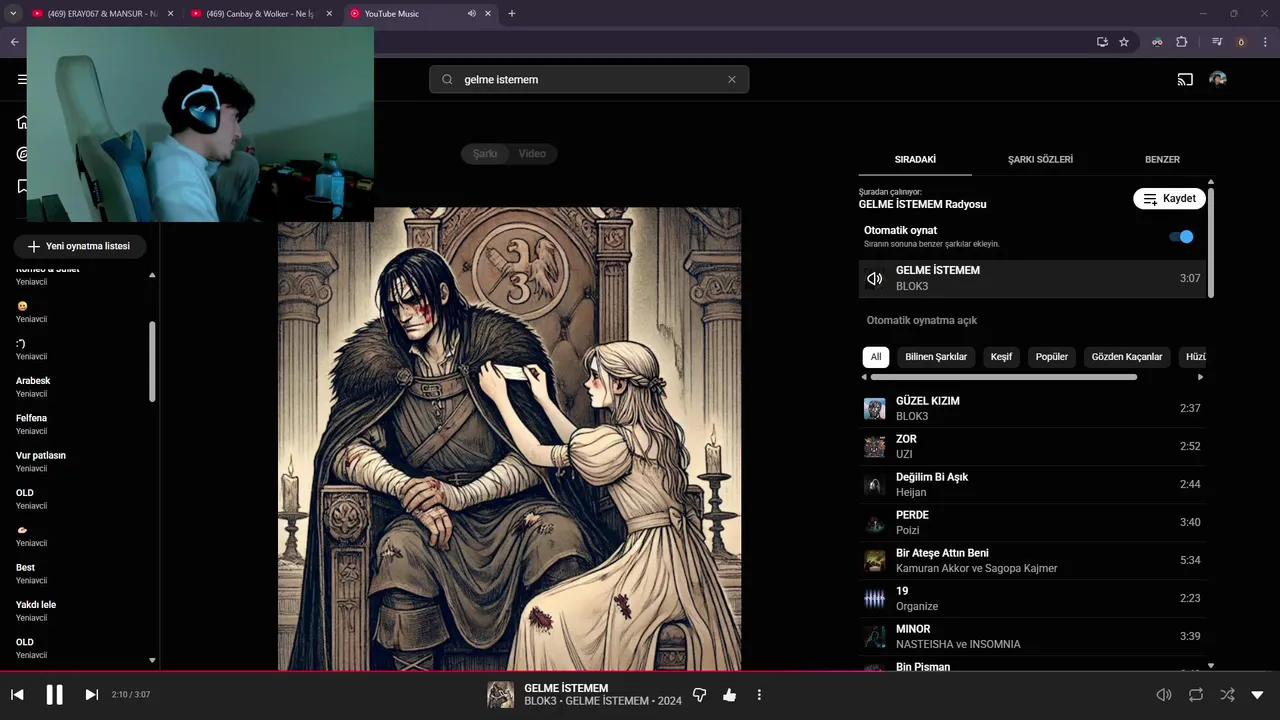Play MINOR by NASTEISHA ve INSOMNIA
This screenshot has height=720, width=1280.
point(1032,636)
